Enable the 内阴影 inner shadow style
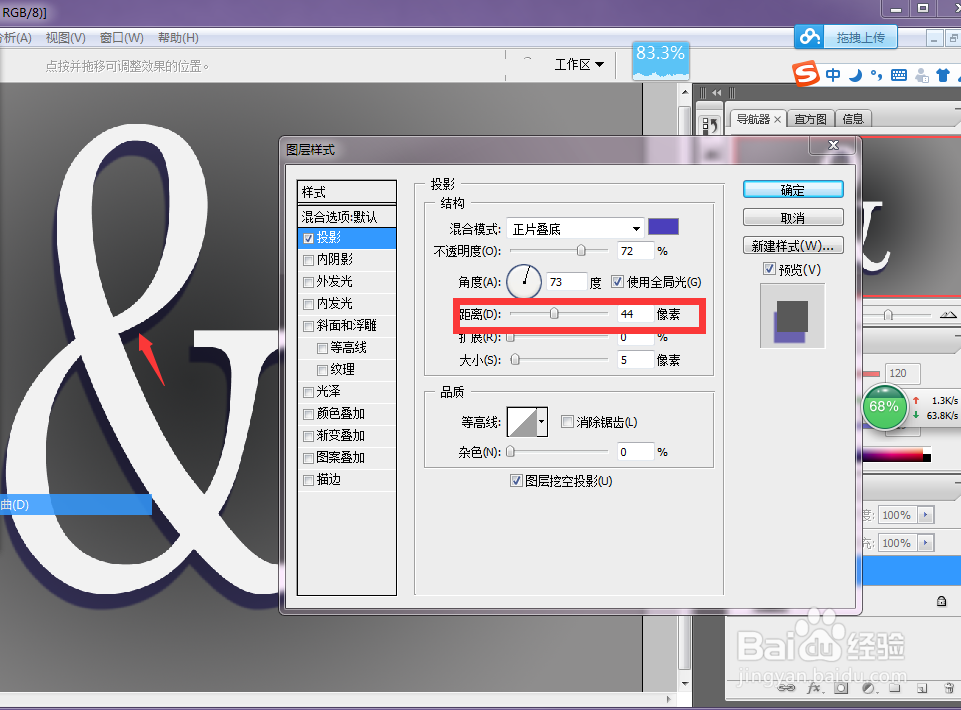The image size is (961, 710). click(308, 259)
